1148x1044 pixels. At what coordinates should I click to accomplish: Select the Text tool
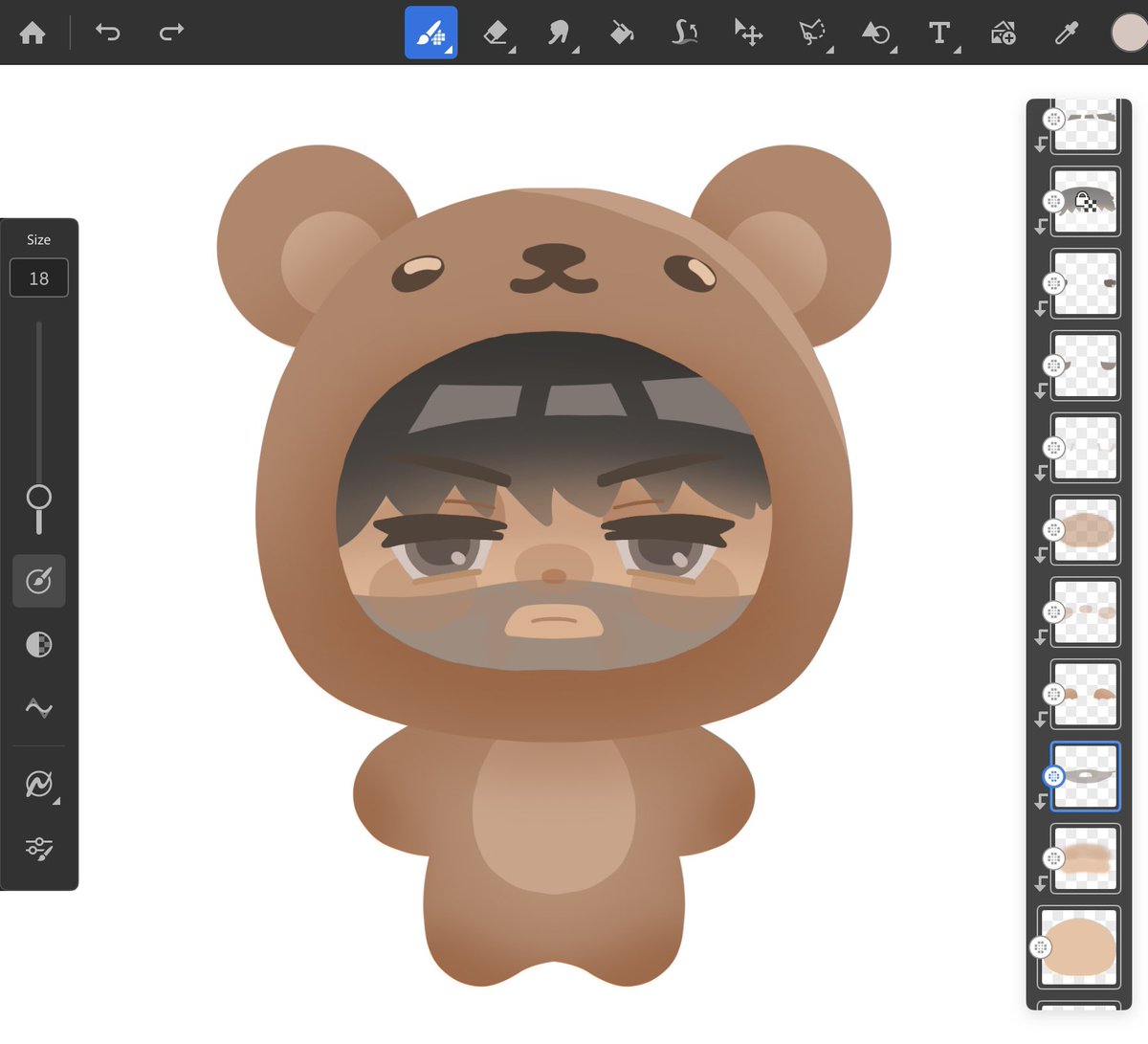(x=939, y=33)
